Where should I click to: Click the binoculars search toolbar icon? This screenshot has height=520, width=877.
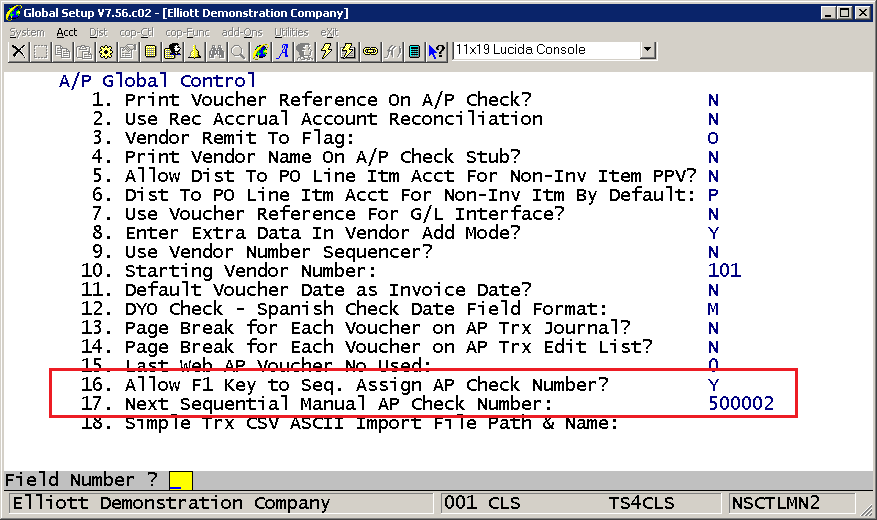tap(216, 51)
